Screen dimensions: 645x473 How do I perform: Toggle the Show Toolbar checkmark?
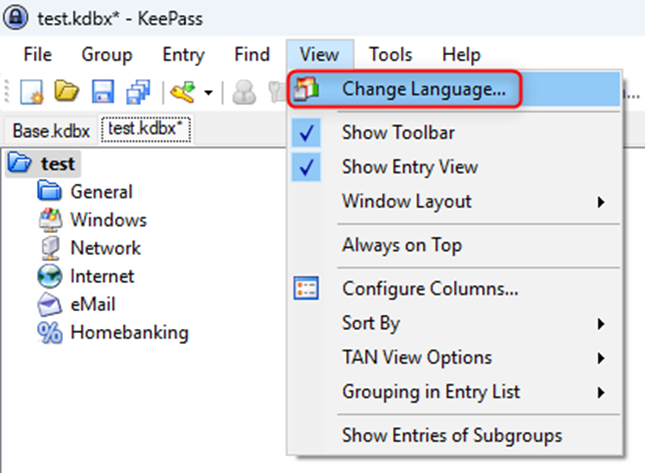pyautogui.click(x=306, y=133)
